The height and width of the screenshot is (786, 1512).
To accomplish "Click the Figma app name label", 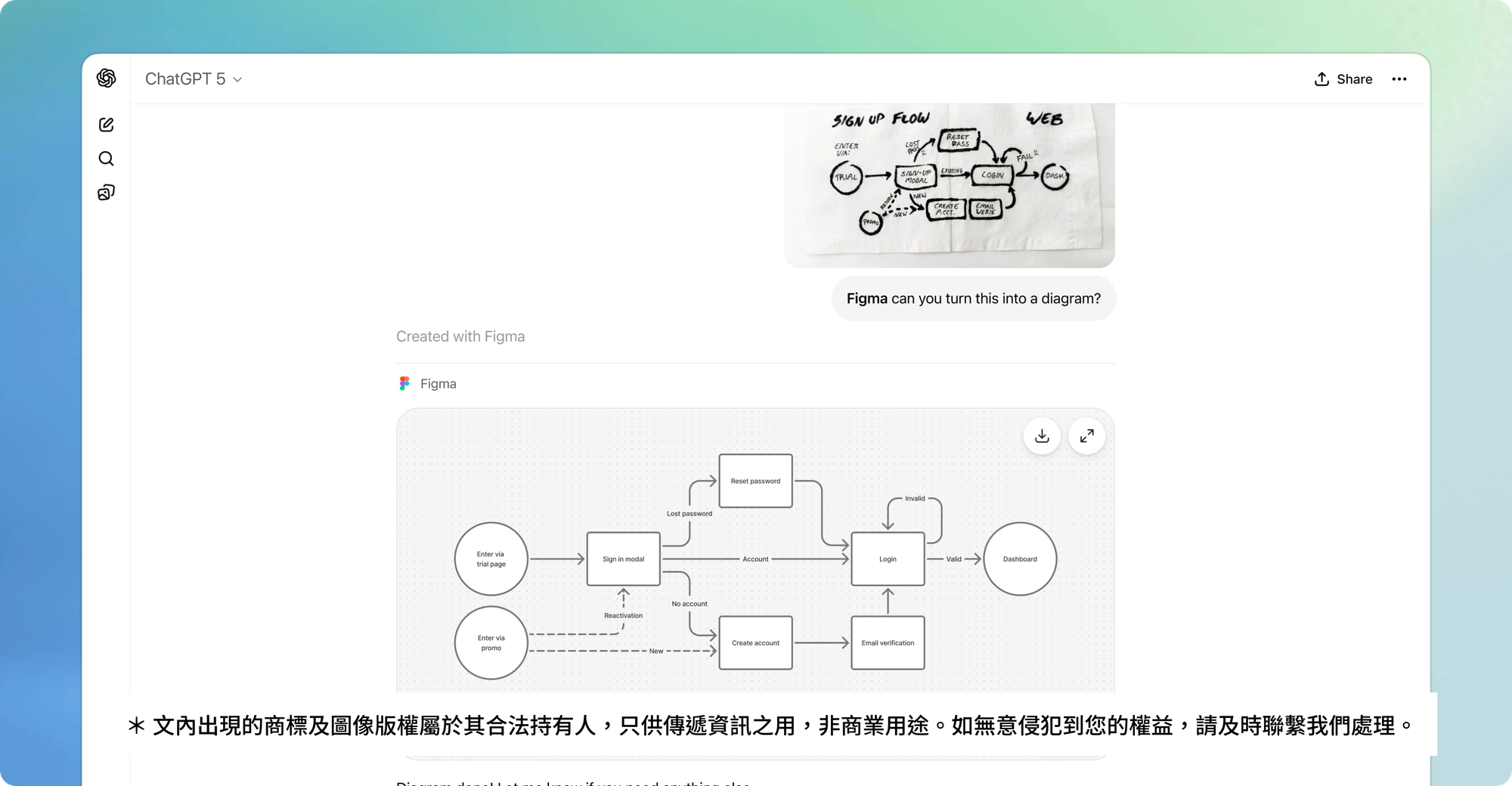I will [438, 384].
